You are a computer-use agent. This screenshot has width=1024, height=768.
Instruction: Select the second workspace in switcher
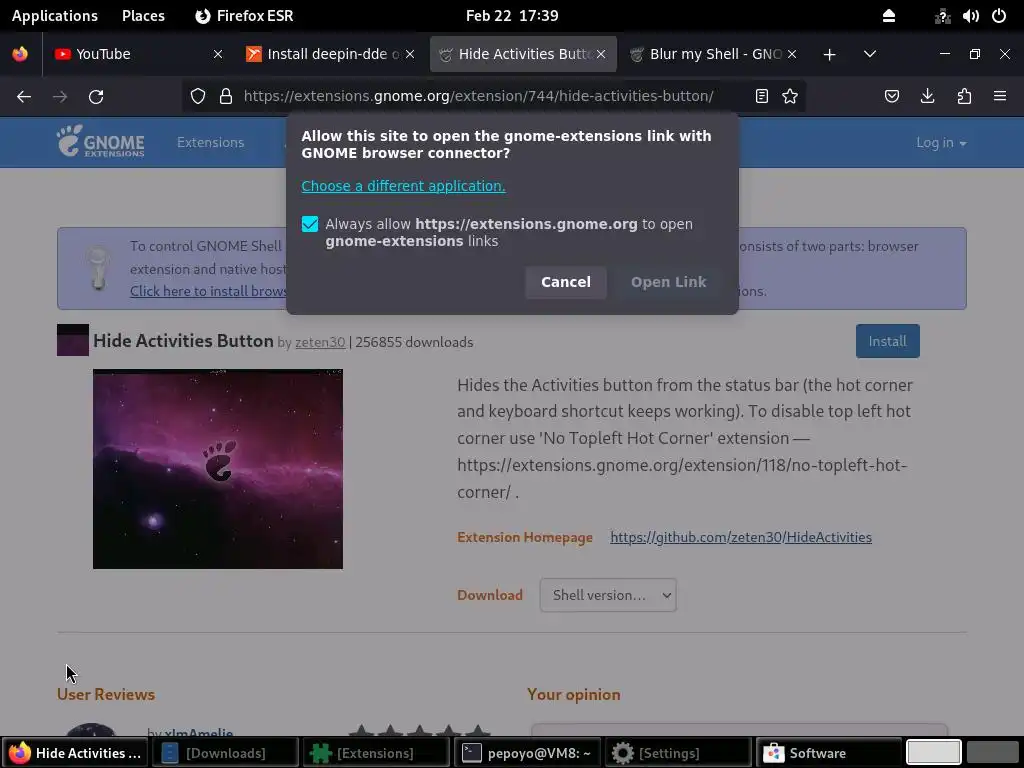(x=993, y=752)
